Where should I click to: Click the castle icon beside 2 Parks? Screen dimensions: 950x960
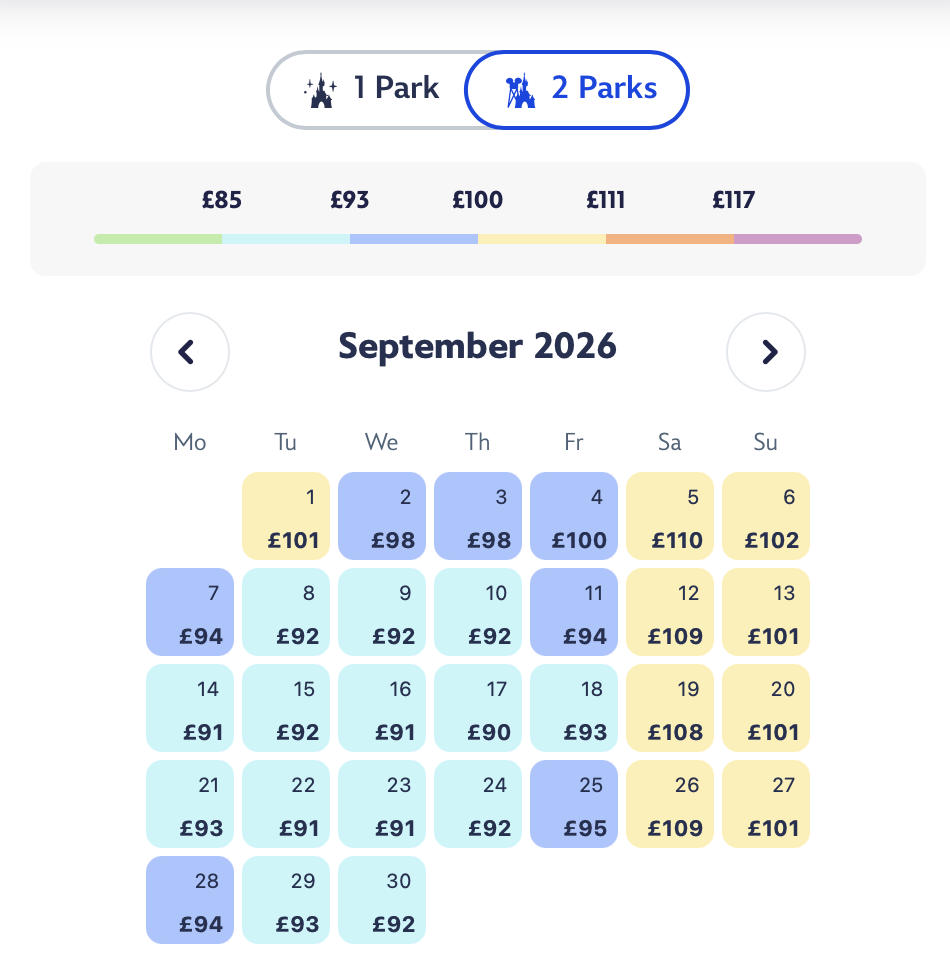point(519,88)
